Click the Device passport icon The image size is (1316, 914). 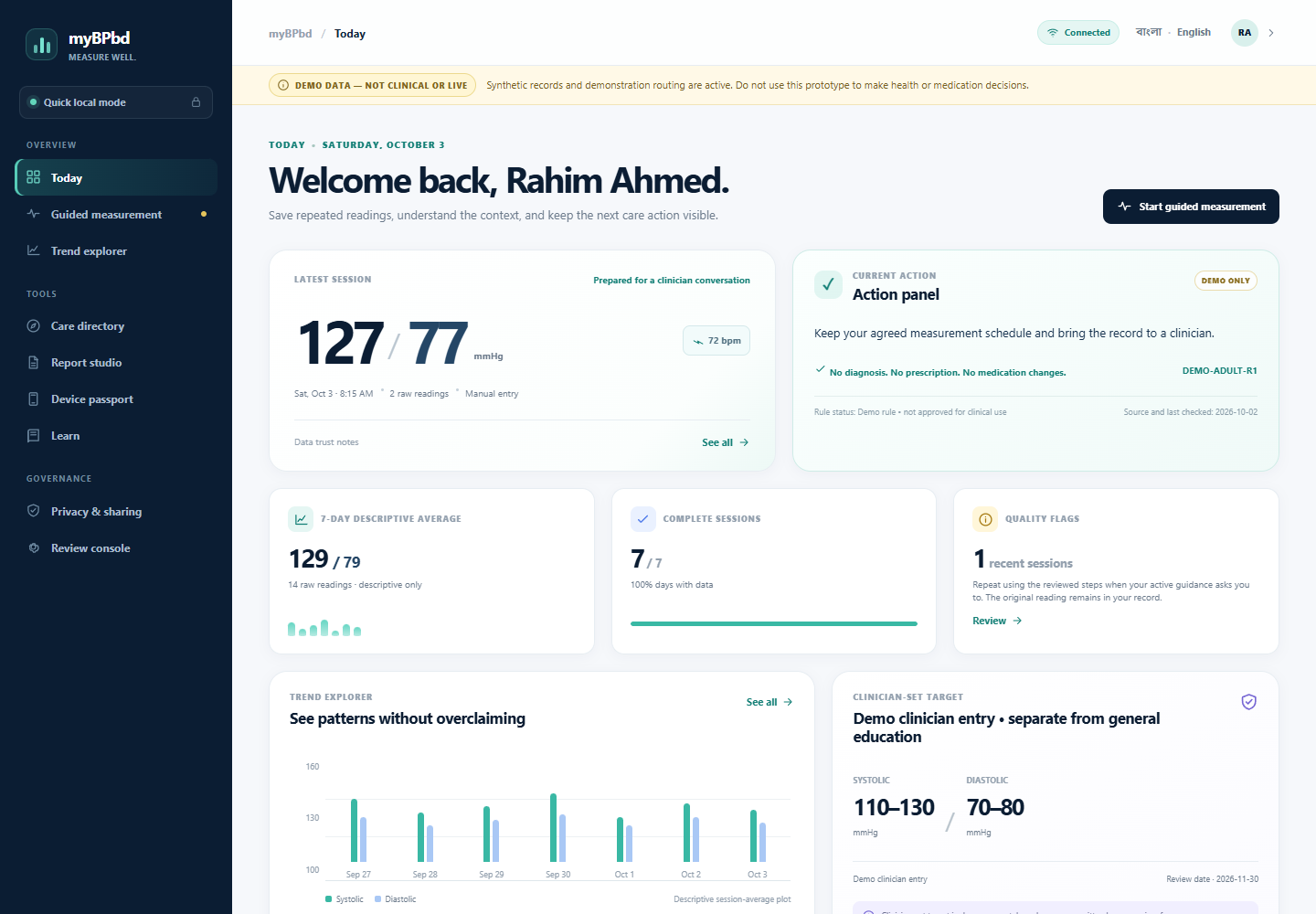click(34, 399)
